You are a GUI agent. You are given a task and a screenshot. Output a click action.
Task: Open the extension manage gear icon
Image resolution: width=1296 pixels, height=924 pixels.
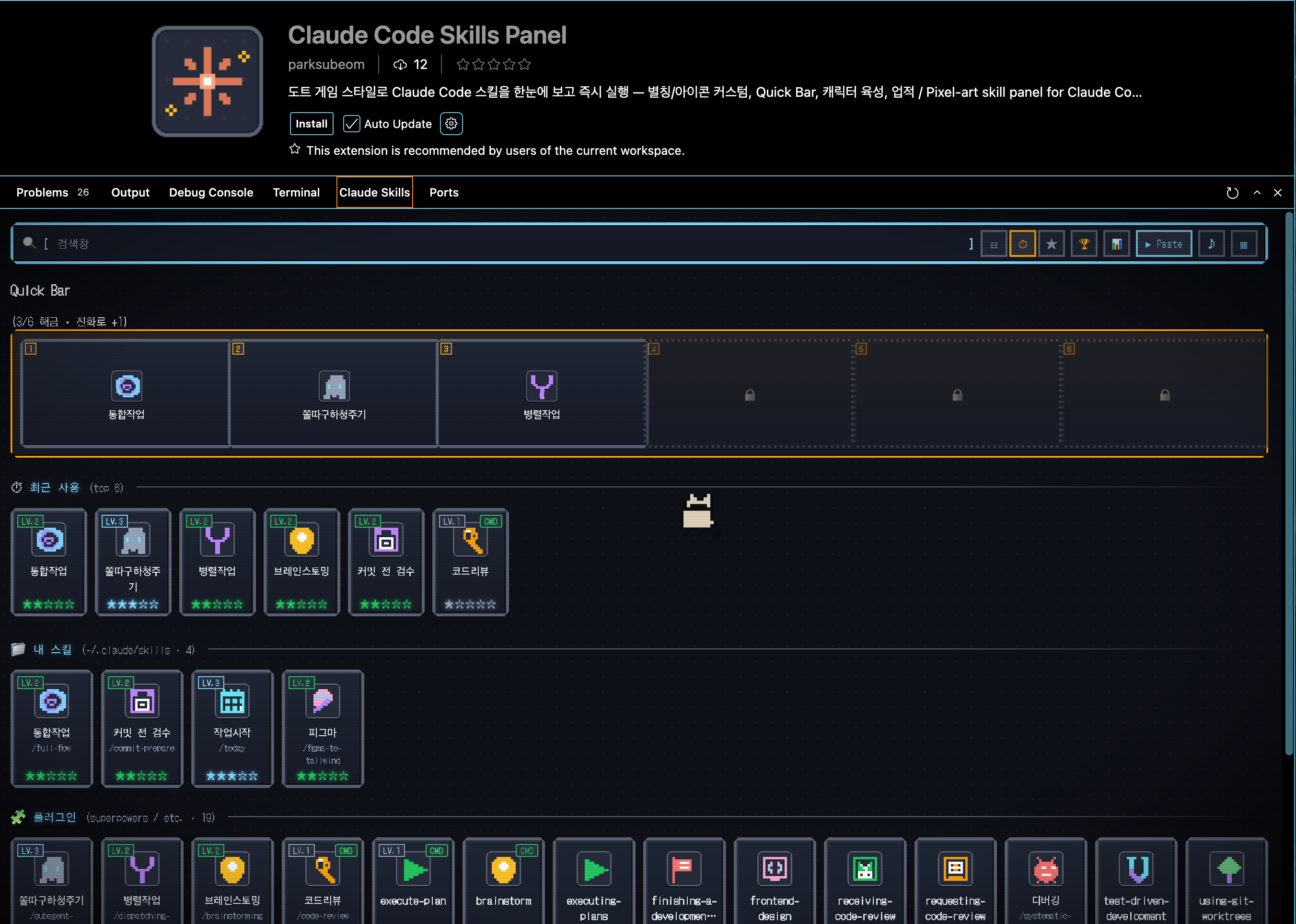click(x=451, y=124)
